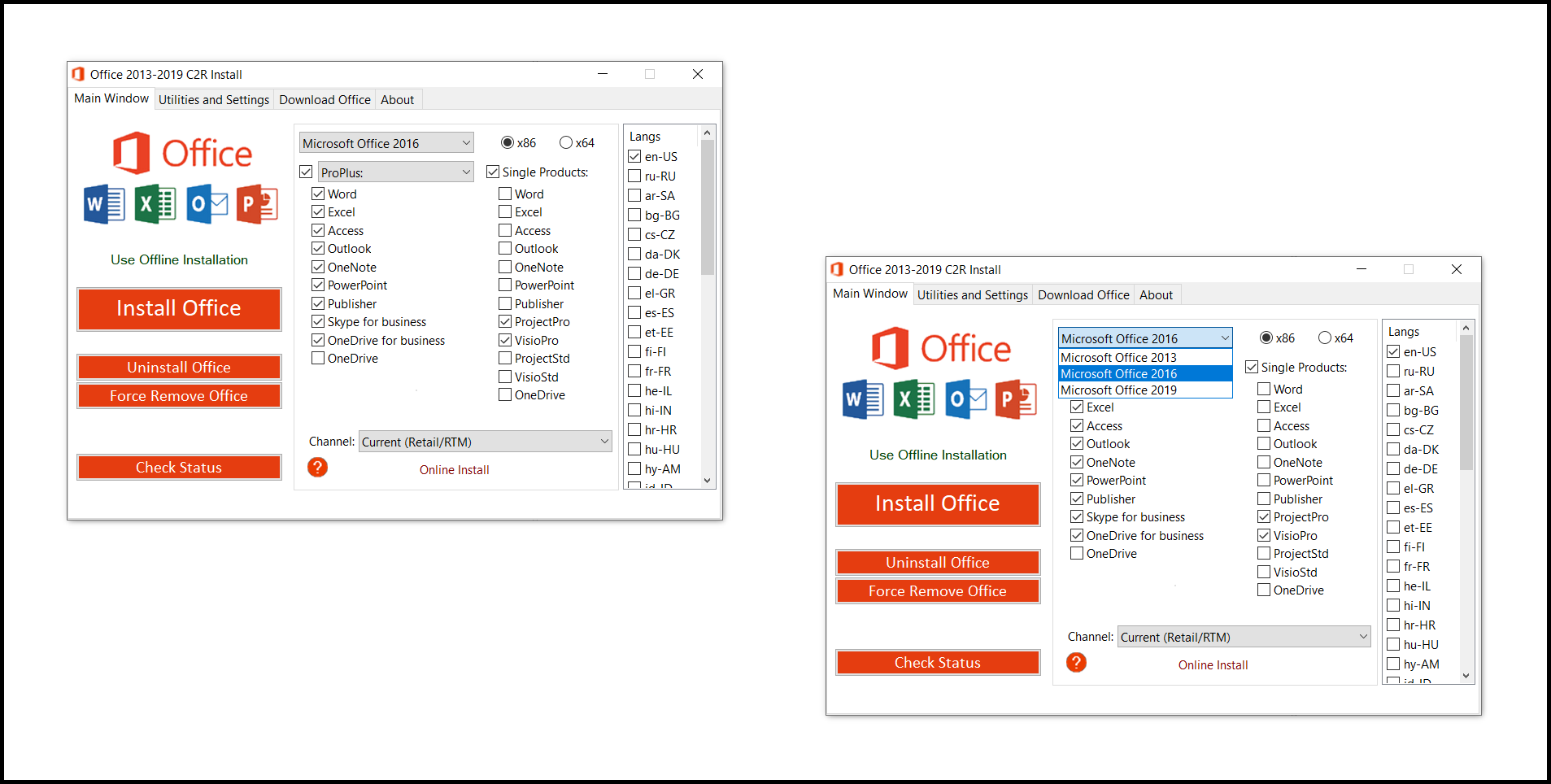Click Use Offline Installation link in right window

pos(938,455)
